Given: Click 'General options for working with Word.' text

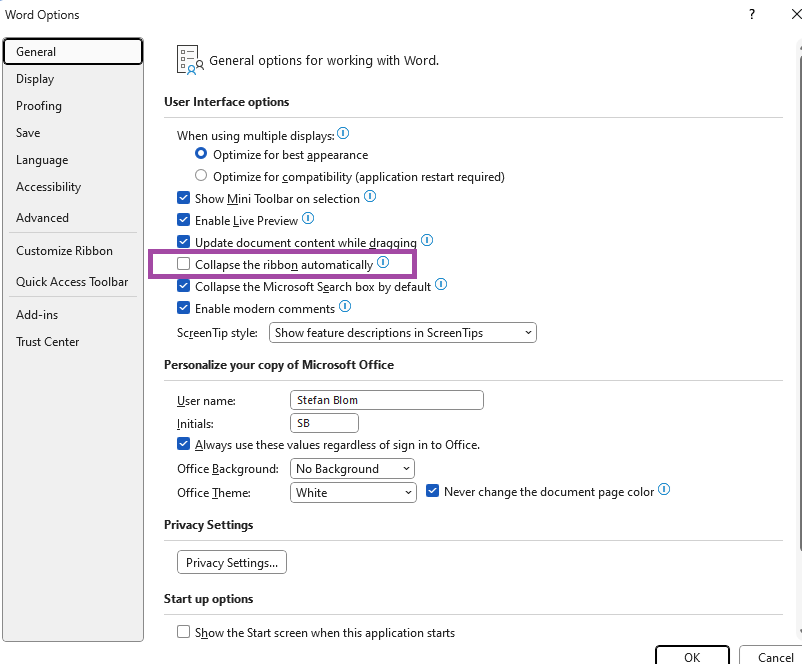Looking at the screenshot, I should (x=324, y=60).
